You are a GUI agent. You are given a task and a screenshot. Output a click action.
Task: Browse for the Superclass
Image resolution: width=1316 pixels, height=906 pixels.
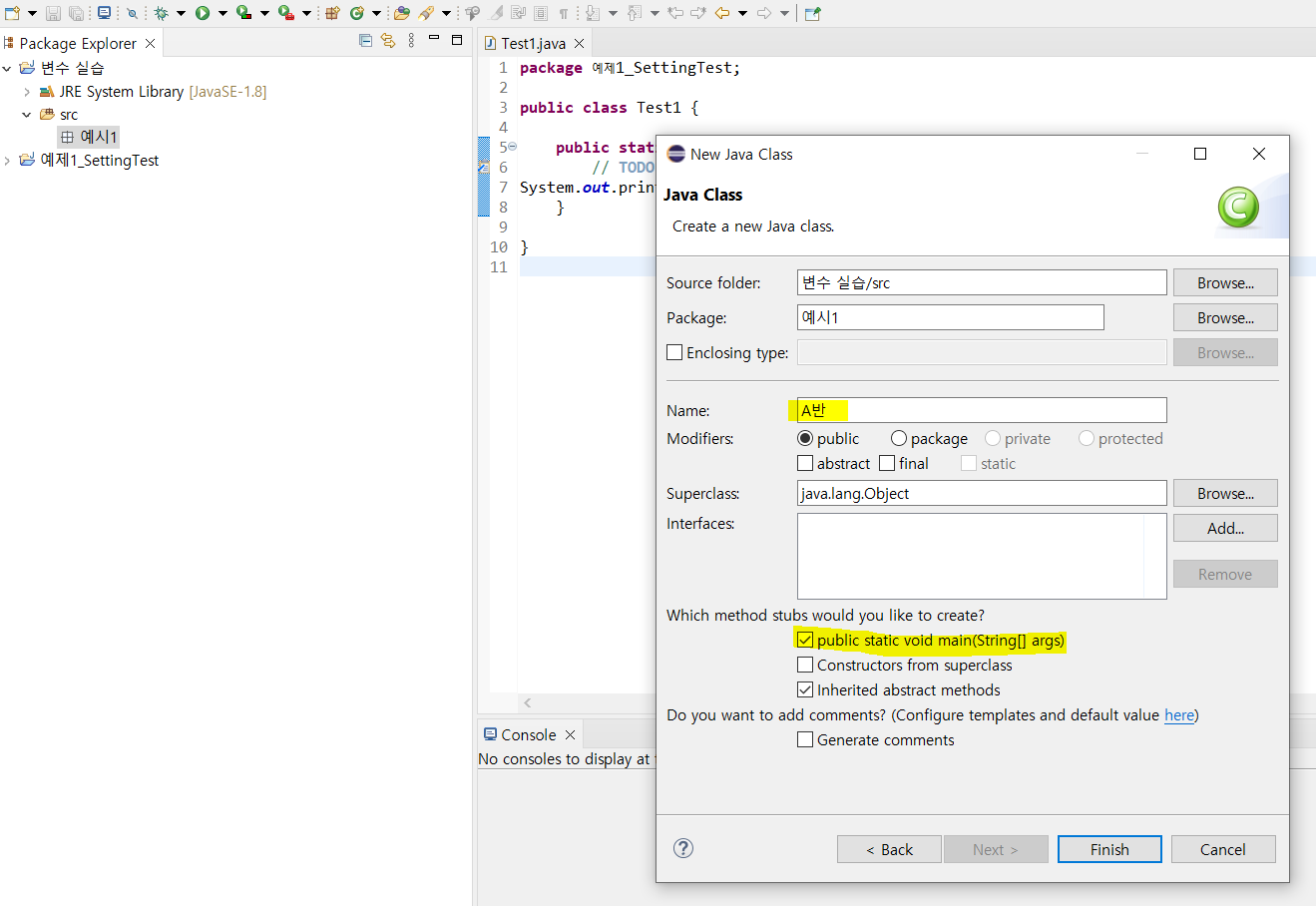[1225, 493]
